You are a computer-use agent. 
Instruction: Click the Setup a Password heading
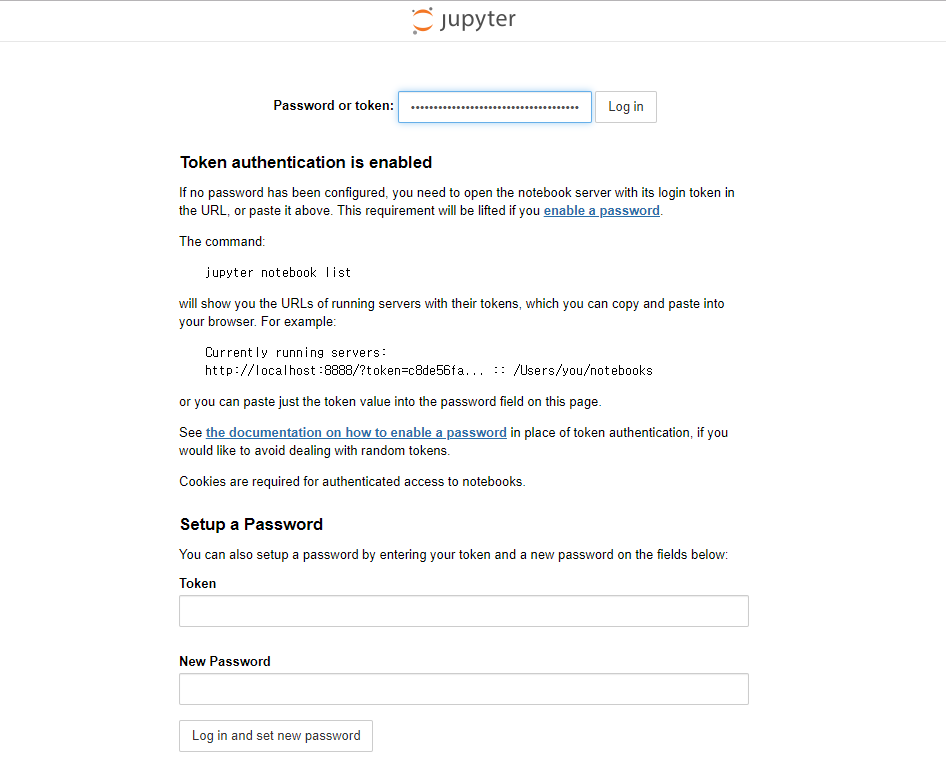click(x=251, y=524)
